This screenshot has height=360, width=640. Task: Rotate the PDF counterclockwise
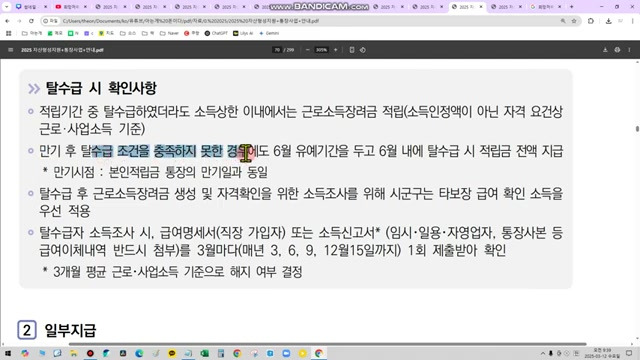point(362,50)
